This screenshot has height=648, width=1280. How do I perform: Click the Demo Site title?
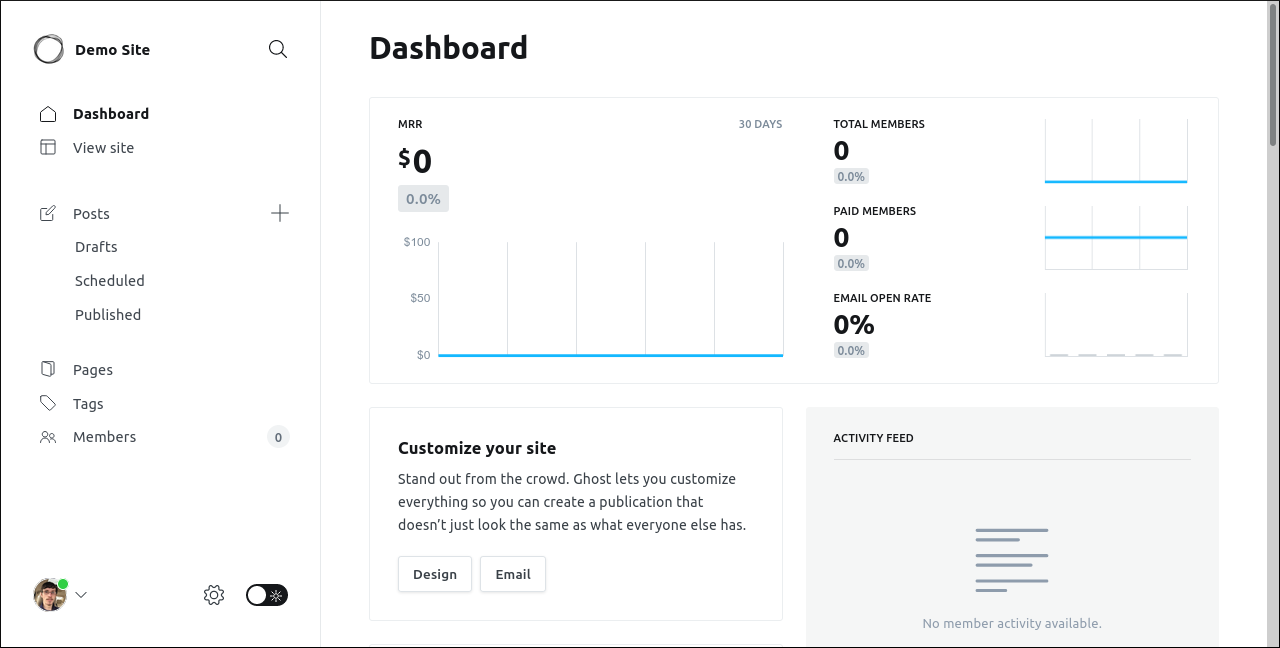(112, 50)
